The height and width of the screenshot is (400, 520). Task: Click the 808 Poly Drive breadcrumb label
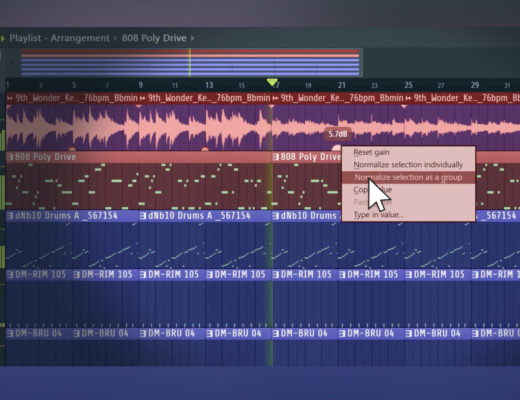[154, 38]
